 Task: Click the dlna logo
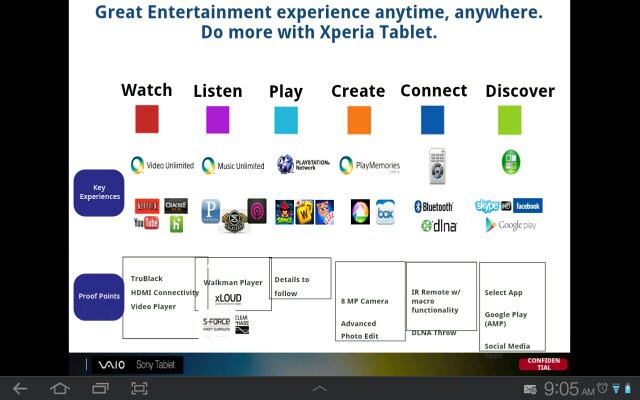(x=439, y=225)
